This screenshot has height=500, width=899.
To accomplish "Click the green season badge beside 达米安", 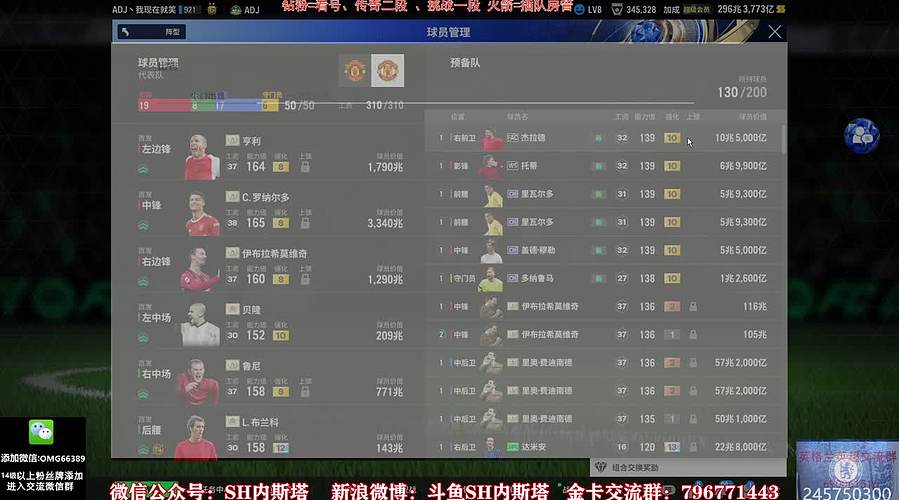I will [513, 447].
